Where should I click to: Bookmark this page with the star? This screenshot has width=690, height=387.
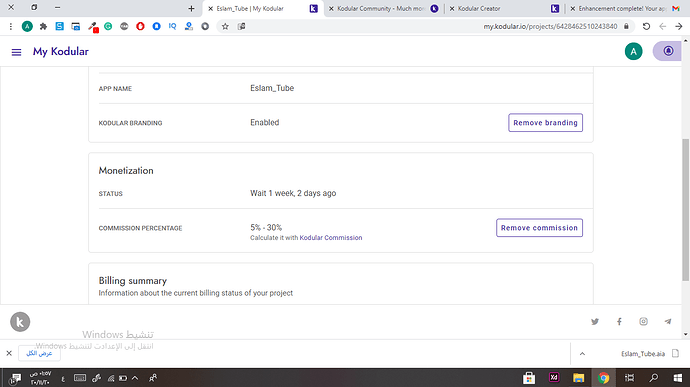click(225, 26)
